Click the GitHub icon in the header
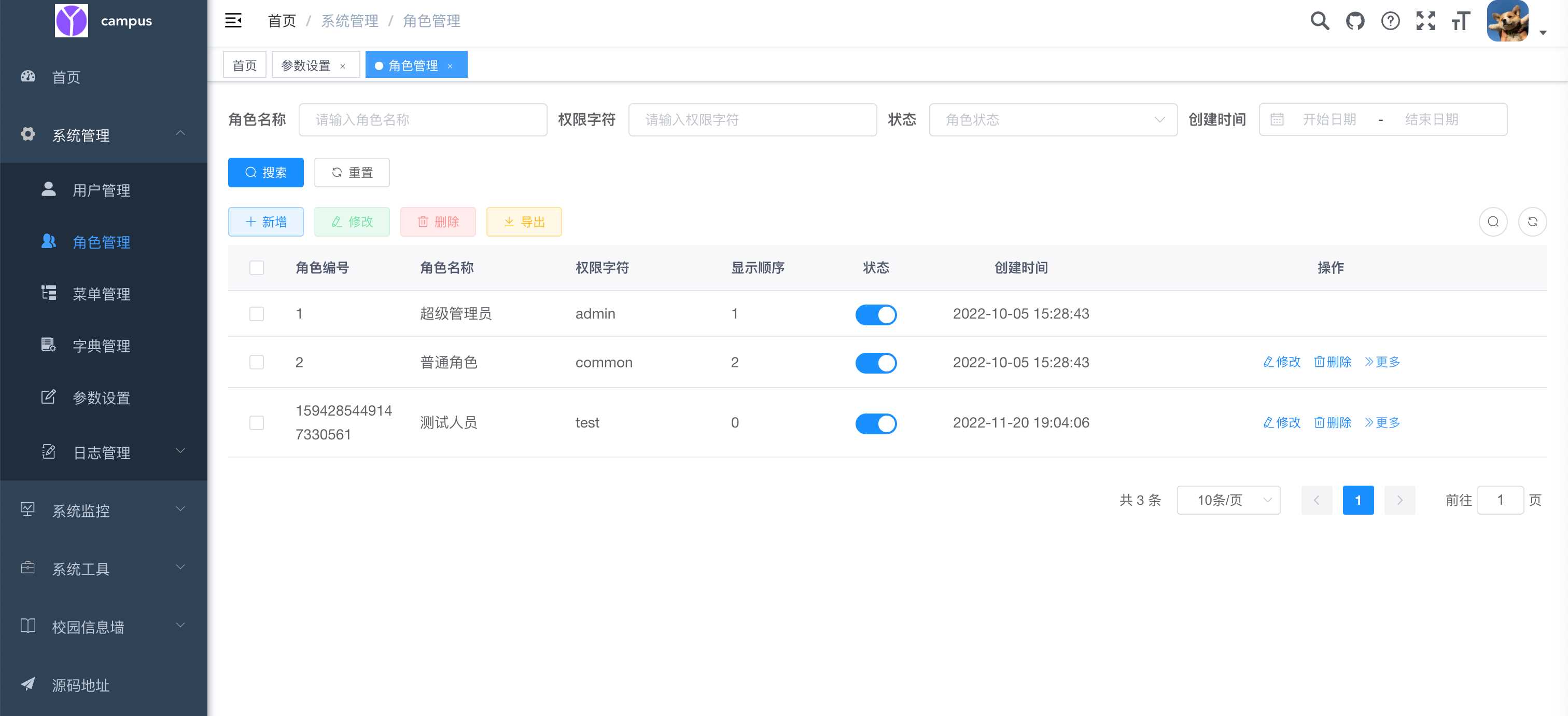This screenshot has height=716, width=1568. (1354, 20)
